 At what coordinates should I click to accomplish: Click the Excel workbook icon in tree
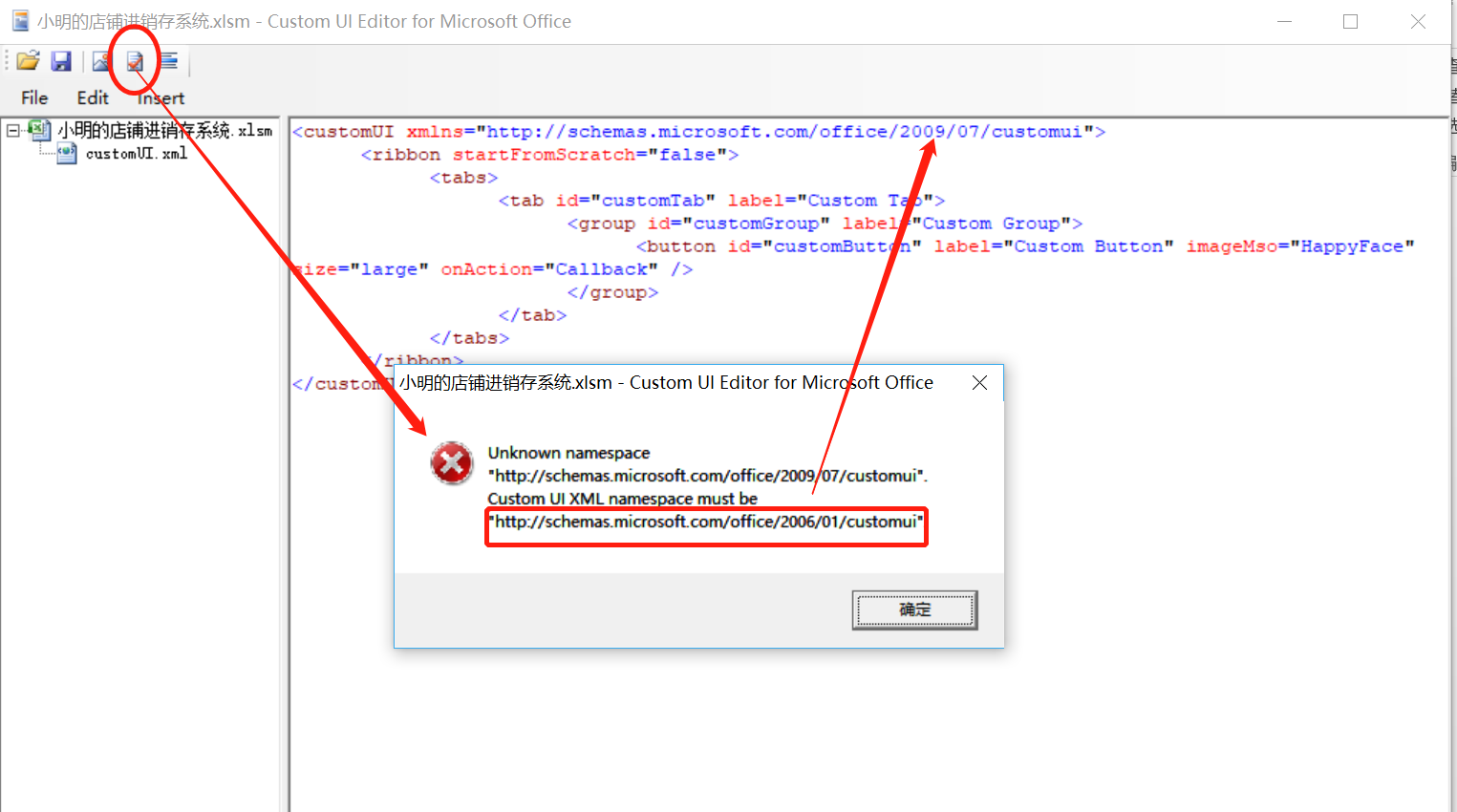[x=39, y=129]
